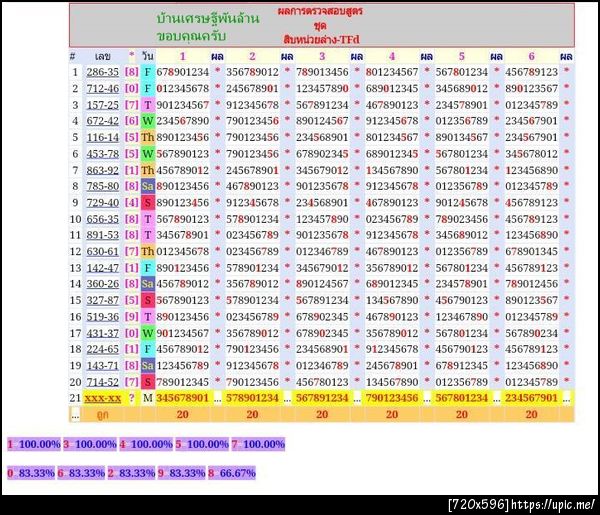Viewport: 600px width, 515px height.
Task: Open the 891-53 number link
Action: point(103,235)
